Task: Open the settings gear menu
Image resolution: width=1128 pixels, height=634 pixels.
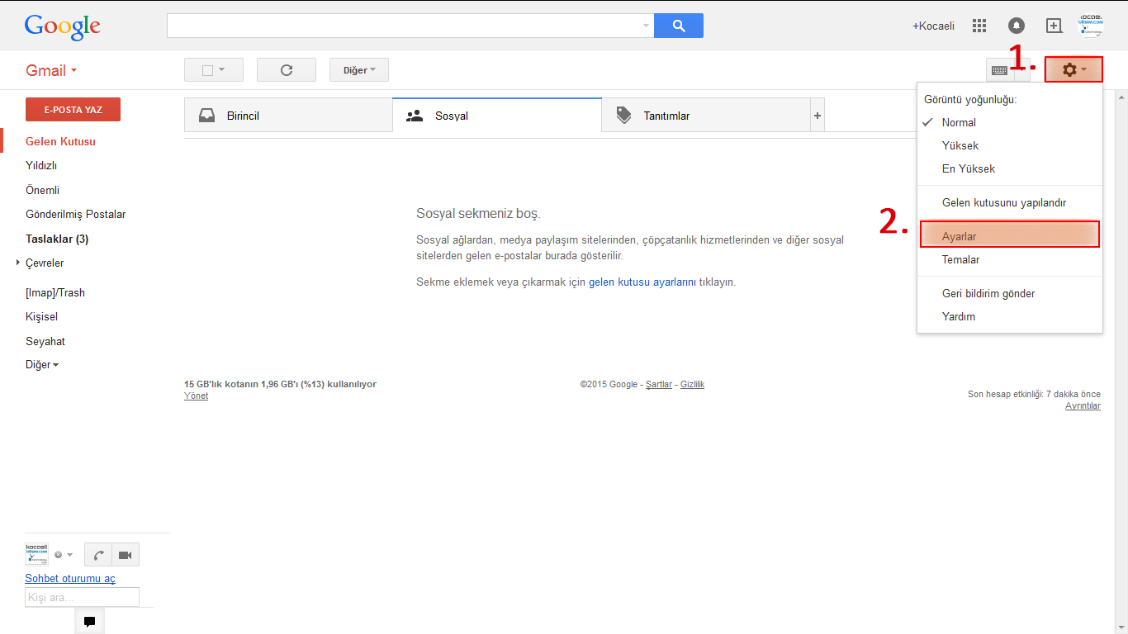Action: point(1073,70)
